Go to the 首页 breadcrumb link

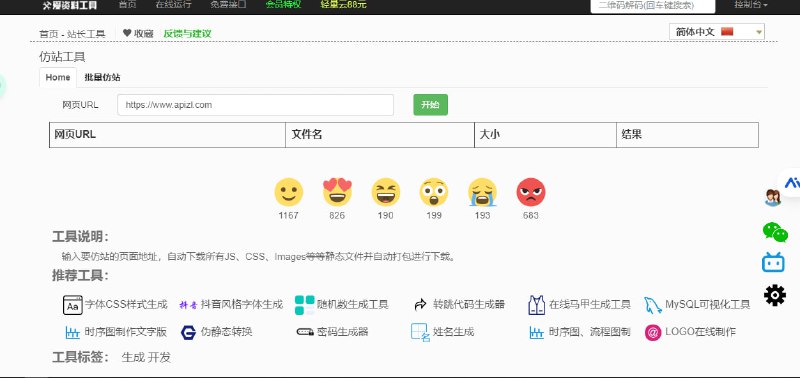[48, 34]
